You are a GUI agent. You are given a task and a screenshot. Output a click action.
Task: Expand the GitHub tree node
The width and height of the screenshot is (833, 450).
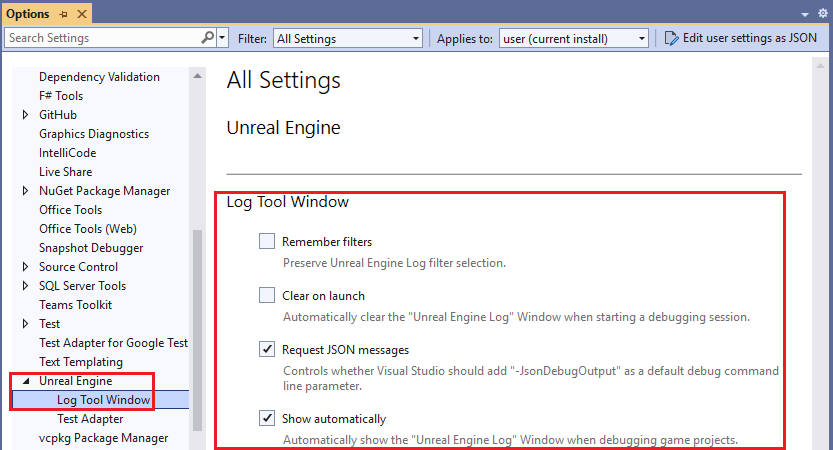coord(26,115)
